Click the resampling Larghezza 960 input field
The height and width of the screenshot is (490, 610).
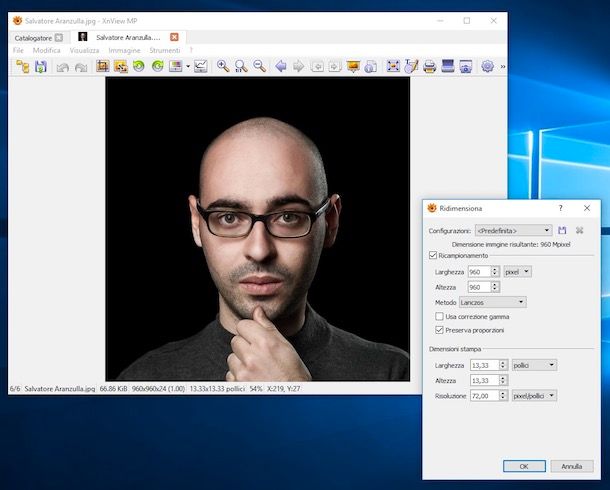(480, 271)
